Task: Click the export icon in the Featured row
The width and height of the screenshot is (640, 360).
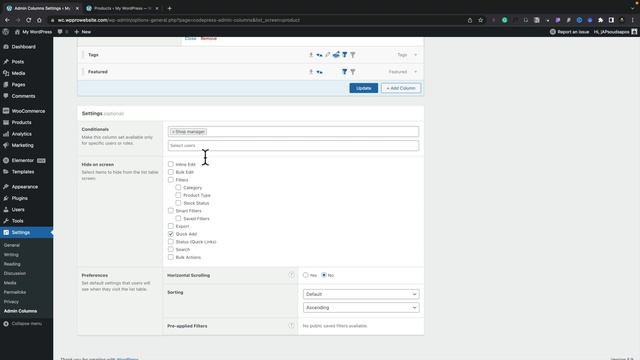Action: click(x=311, y=72)
